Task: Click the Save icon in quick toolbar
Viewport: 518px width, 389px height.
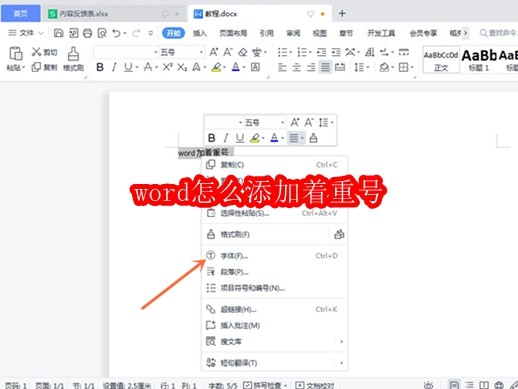Action: (59, 33)
